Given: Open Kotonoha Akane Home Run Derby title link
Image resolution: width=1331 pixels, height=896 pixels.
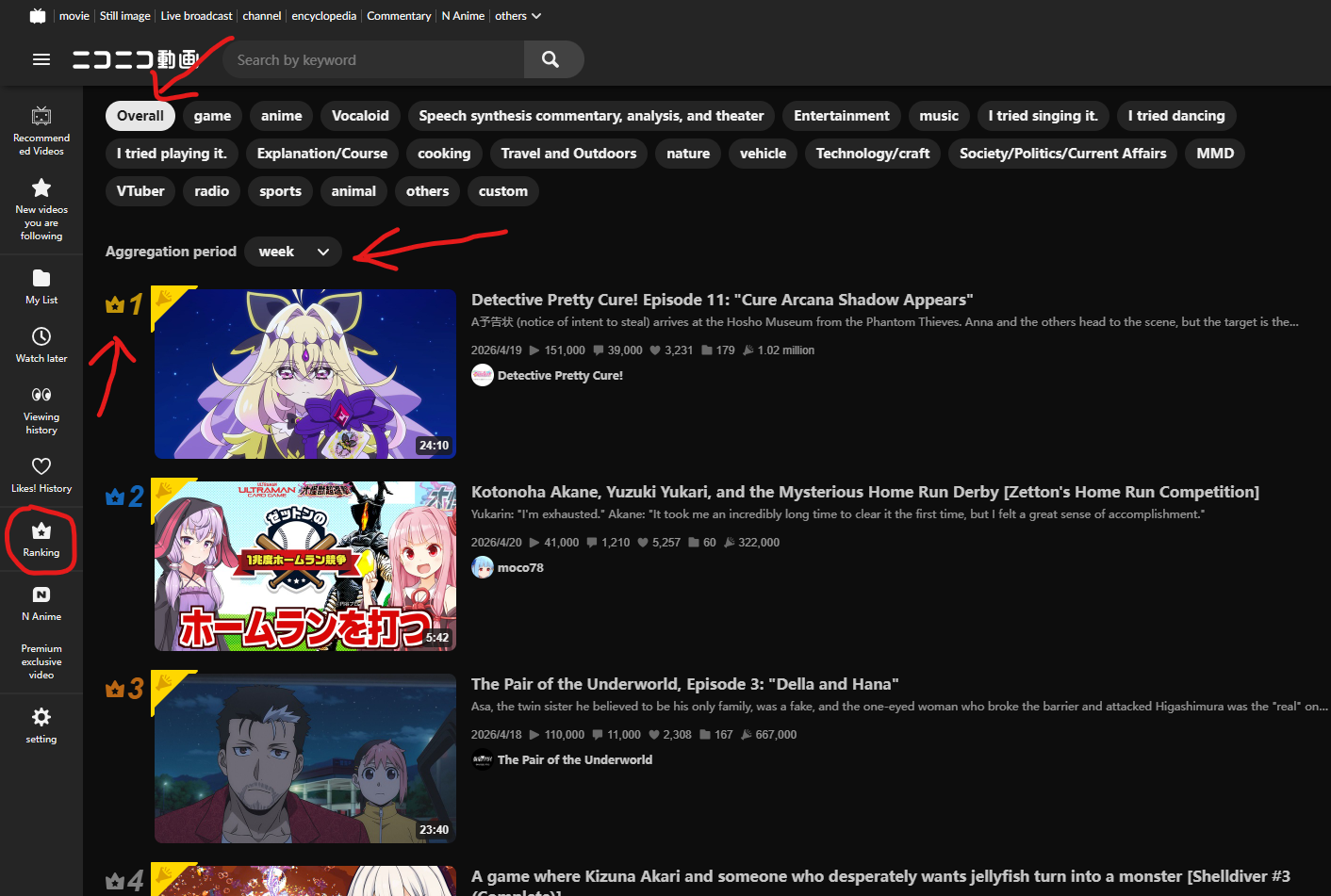Looking at the screenshot, I should [x=865, y=492].
